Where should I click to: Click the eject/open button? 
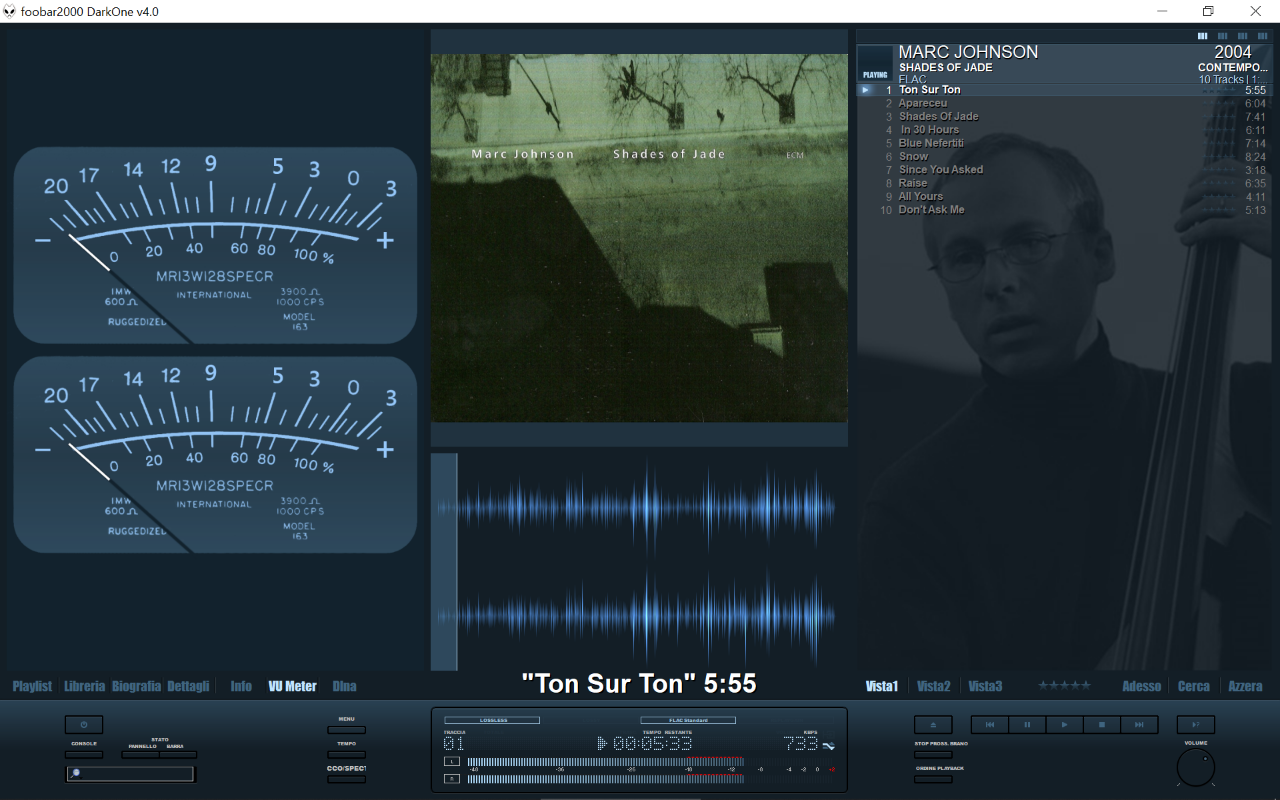click(933, 725)
